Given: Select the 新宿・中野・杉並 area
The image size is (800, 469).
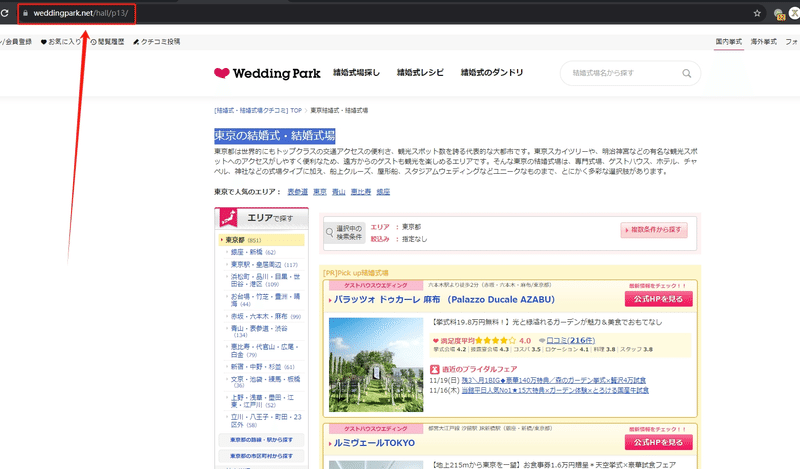Looking at the screenshot, I should (x=262, y=367).
